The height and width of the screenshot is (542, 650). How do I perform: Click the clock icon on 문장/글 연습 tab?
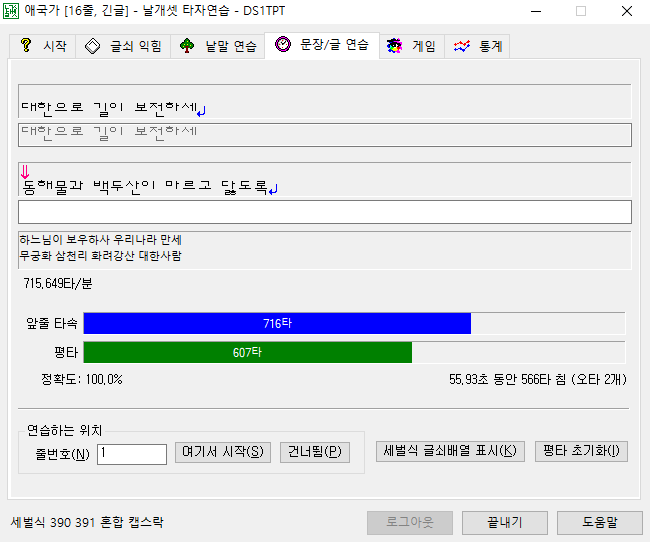click(x=283, y=44)
